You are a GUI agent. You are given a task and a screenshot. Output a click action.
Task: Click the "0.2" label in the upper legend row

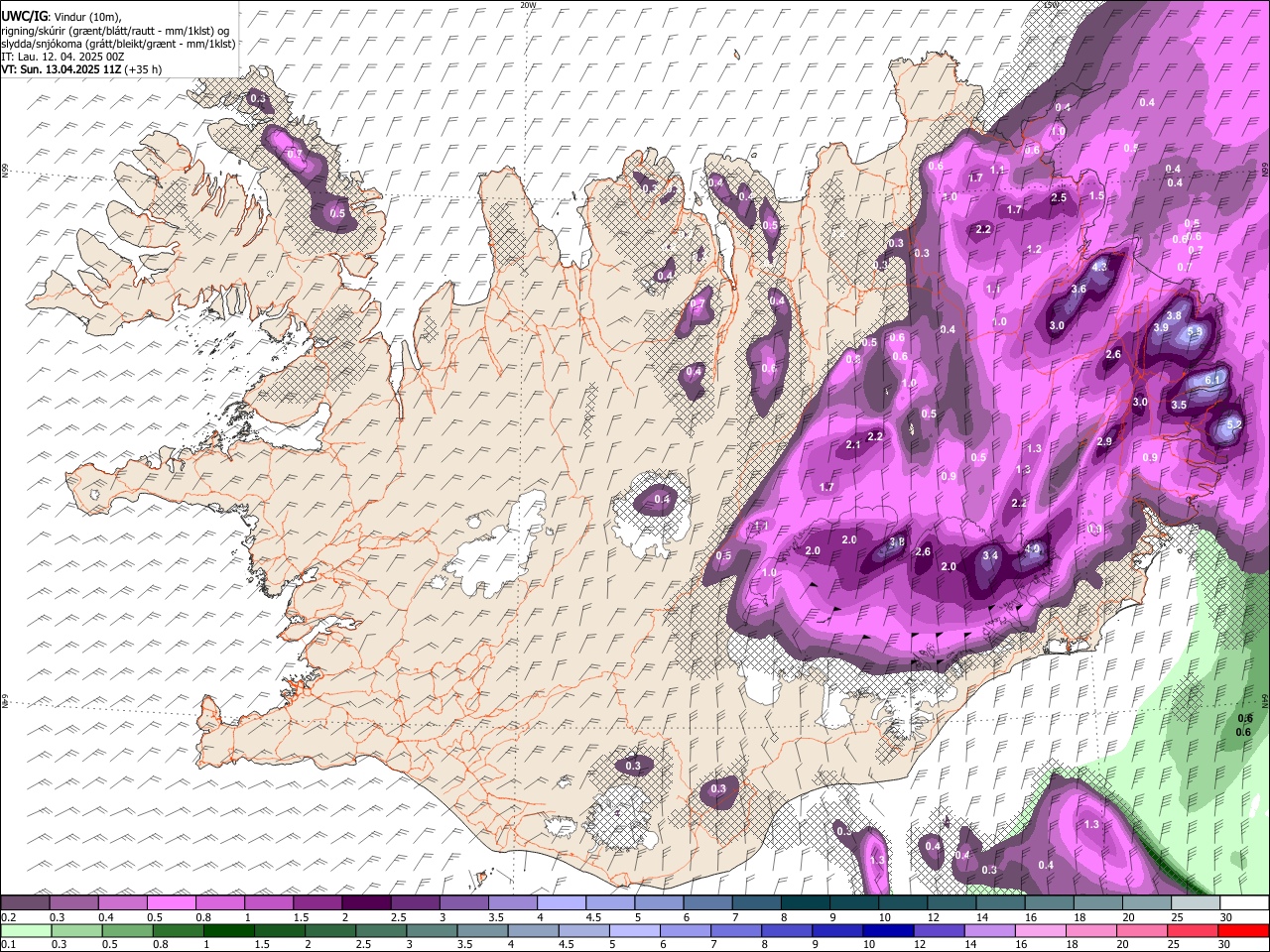tap(8, 917)
